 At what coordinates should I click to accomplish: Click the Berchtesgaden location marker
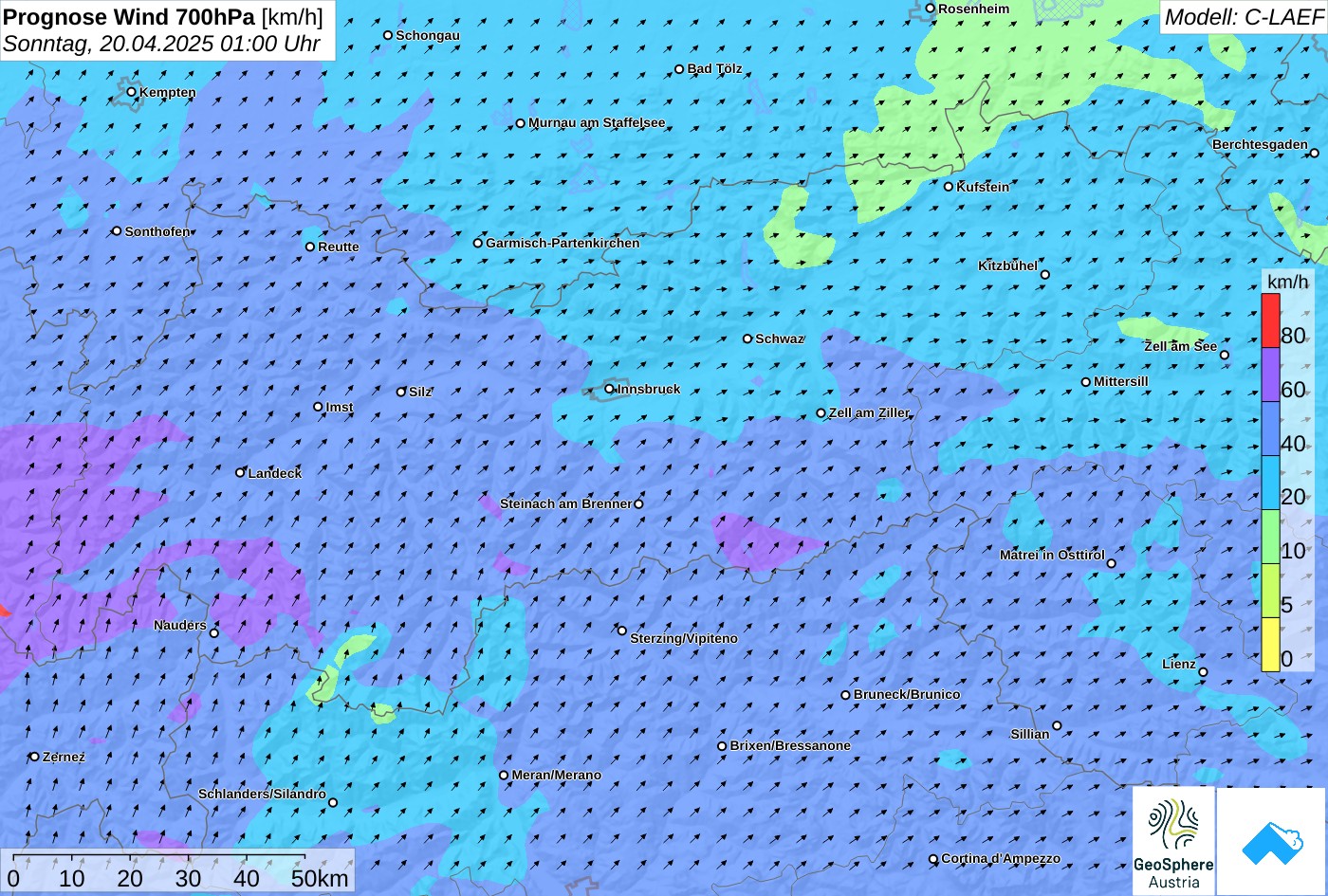click(x=1315, y=153)
